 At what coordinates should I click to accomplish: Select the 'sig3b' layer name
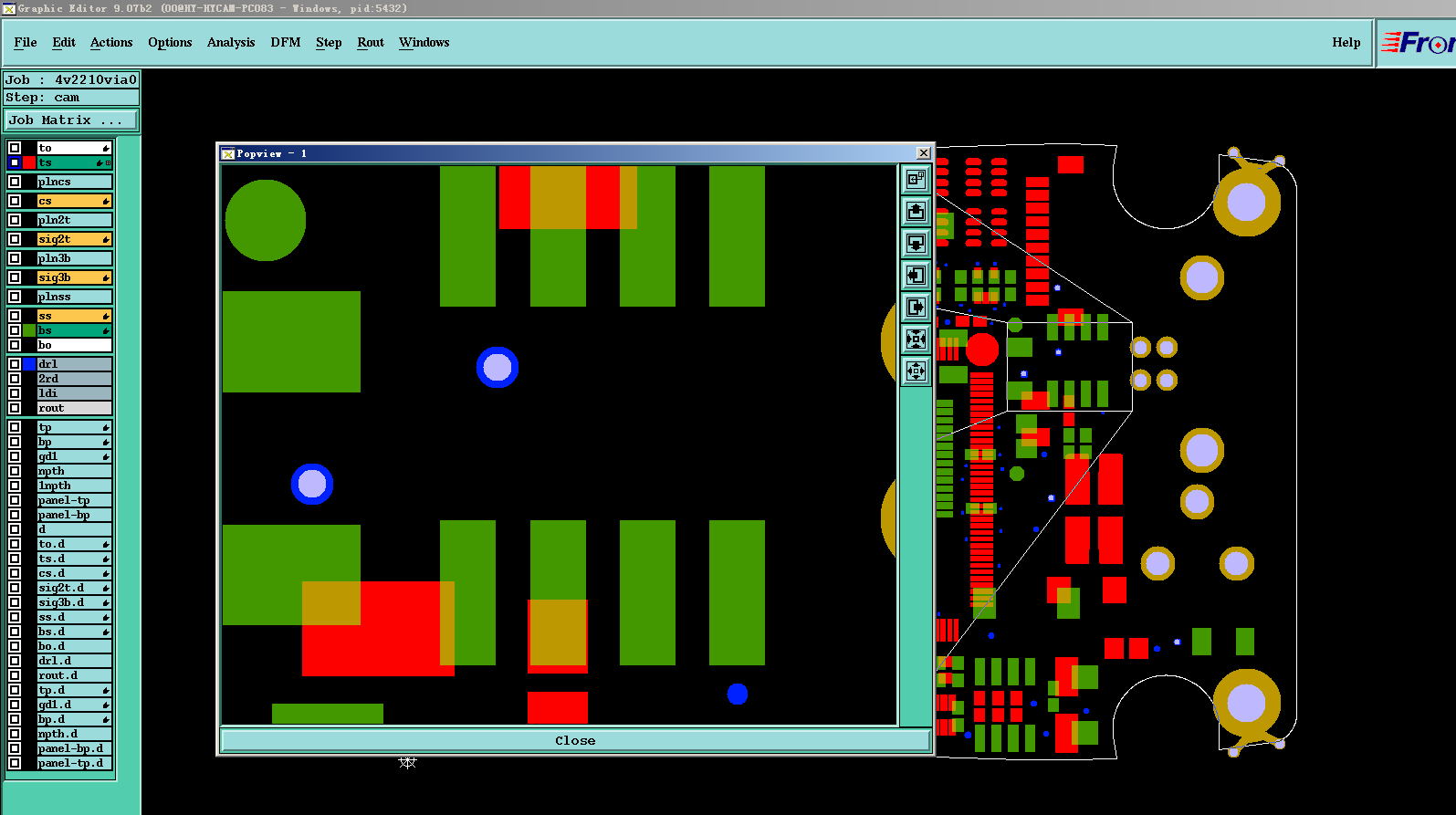74,277
